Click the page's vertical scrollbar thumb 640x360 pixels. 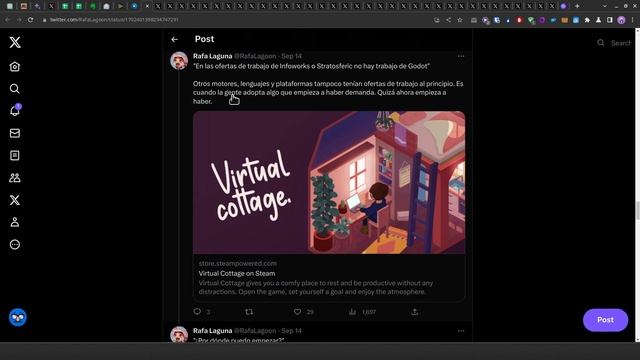point(637,210)
